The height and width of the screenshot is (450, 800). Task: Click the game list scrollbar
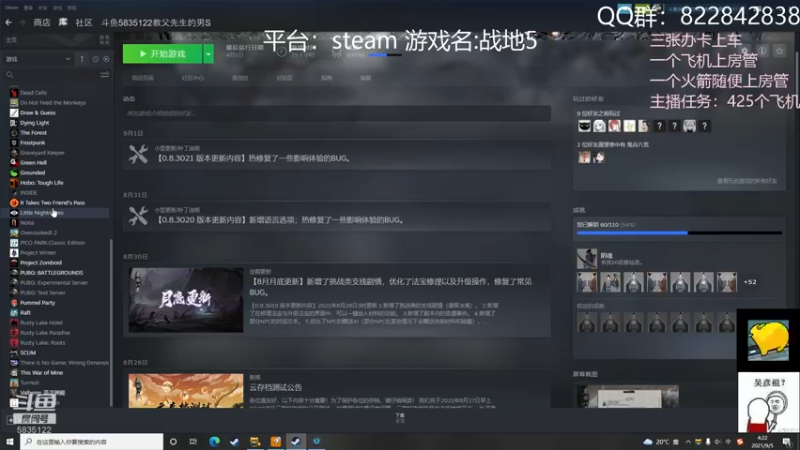tap(111, 321)
